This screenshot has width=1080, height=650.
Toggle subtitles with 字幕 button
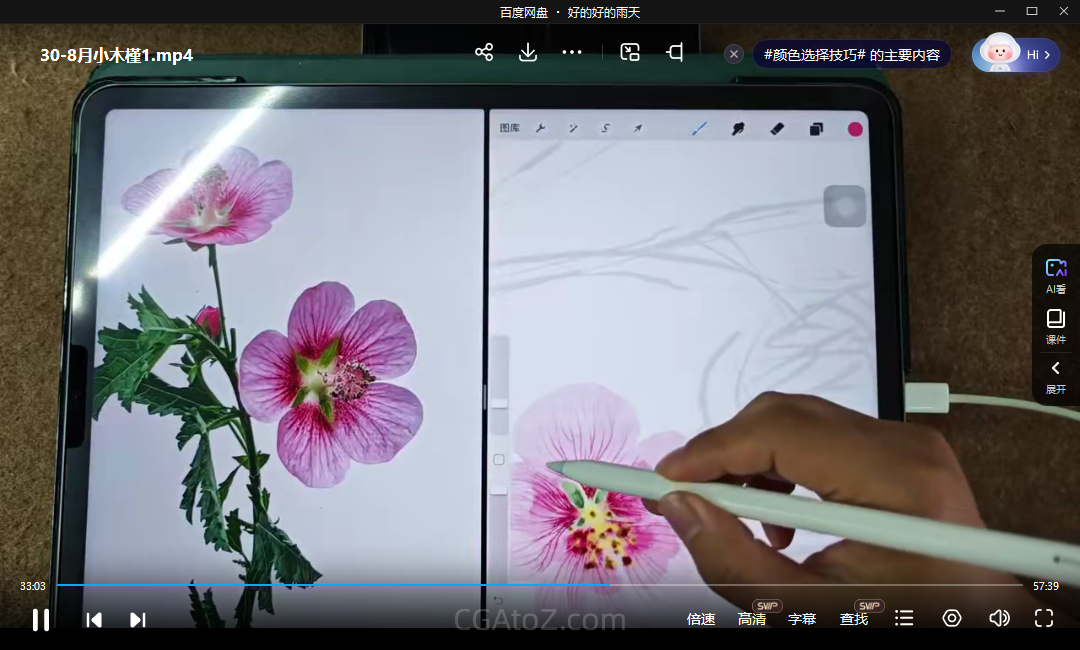click(x=802, y=619)
